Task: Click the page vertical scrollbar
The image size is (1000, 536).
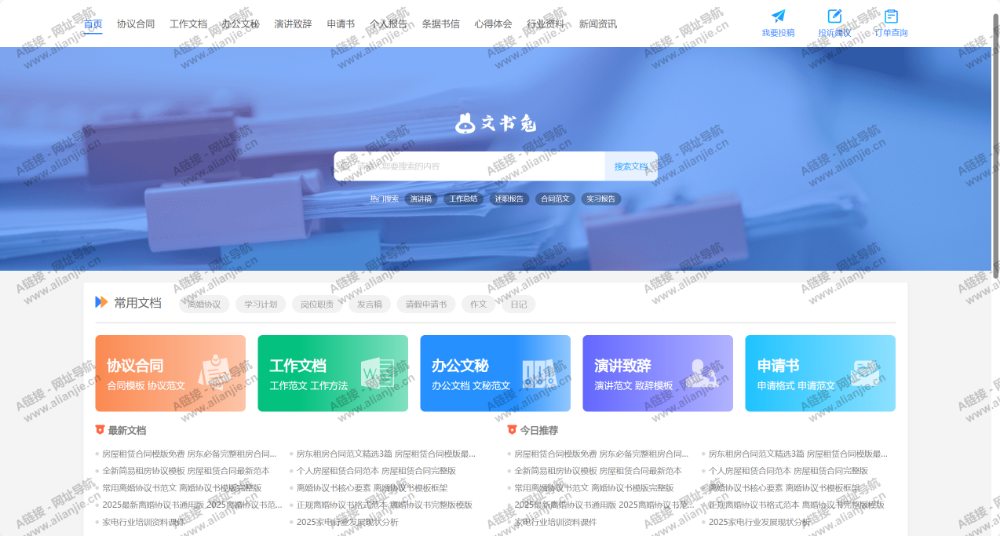Action: tap(995, 140)
